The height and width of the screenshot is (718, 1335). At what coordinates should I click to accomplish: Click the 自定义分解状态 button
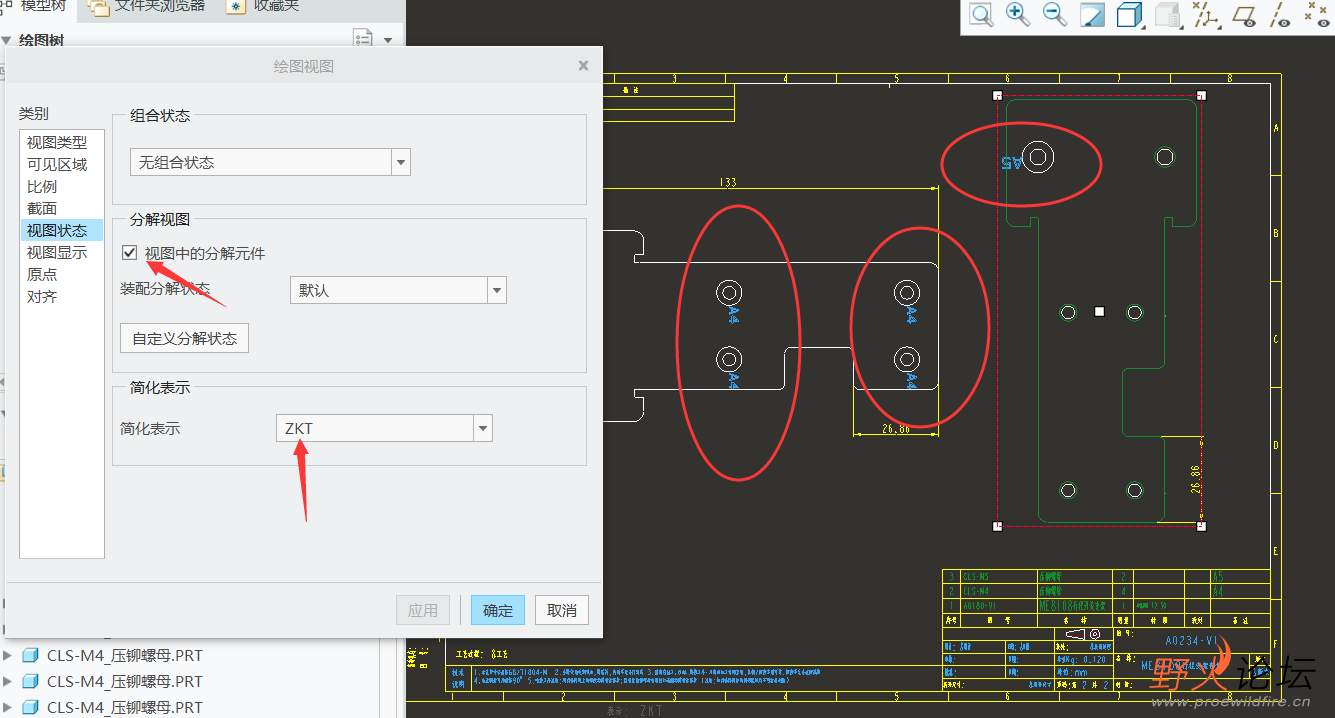(184, 338)
